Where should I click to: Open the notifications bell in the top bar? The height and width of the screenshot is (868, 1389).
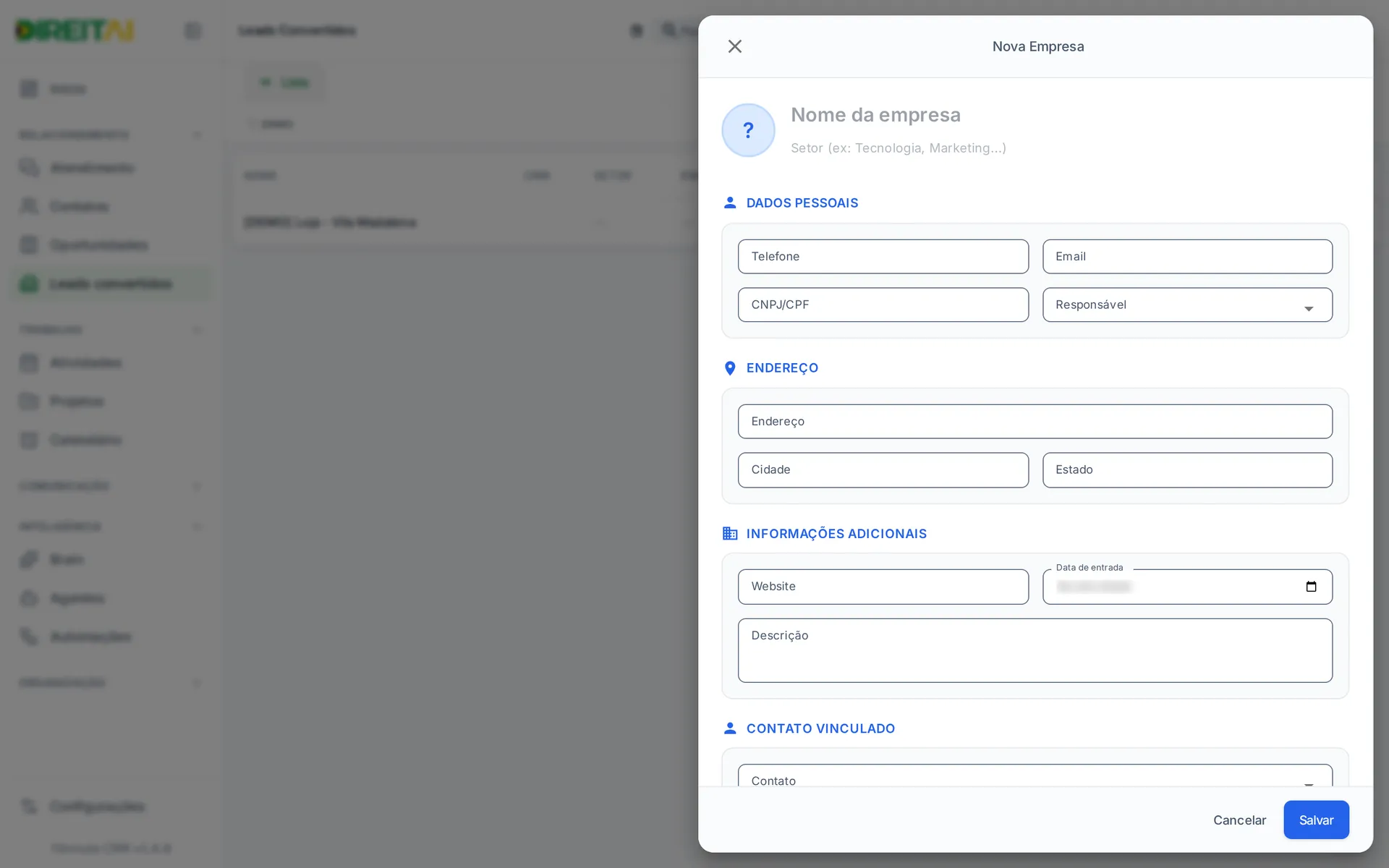click(x=636, y=30)
